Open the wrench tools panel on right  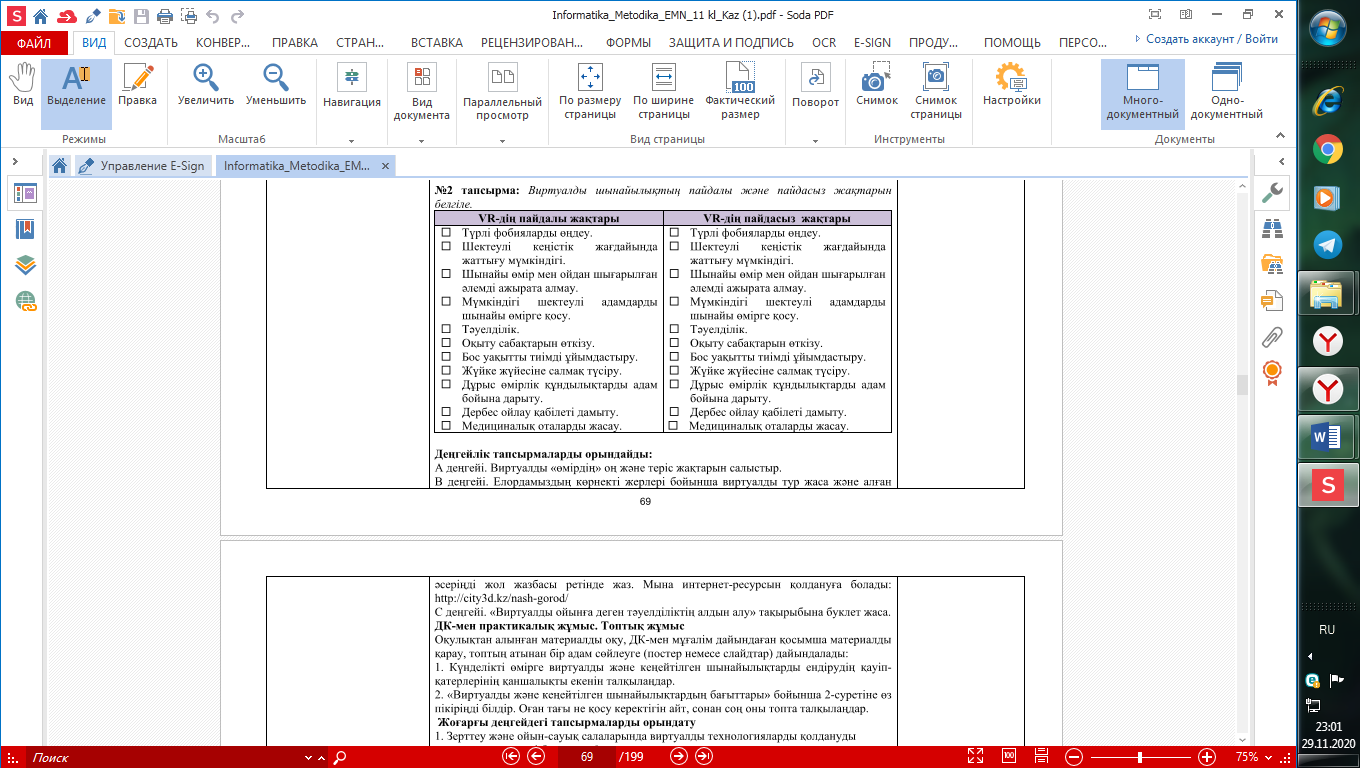tap(1273, 193)
